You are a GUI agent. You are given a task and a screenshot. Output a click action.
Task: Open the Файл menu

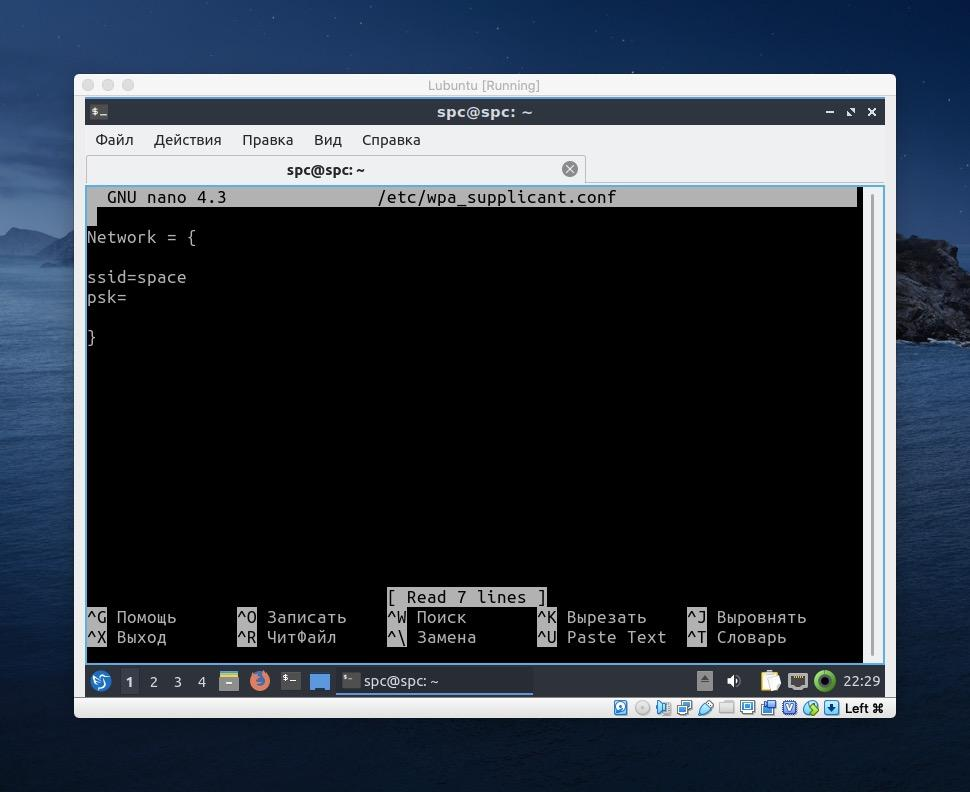[x=114, y=140]
